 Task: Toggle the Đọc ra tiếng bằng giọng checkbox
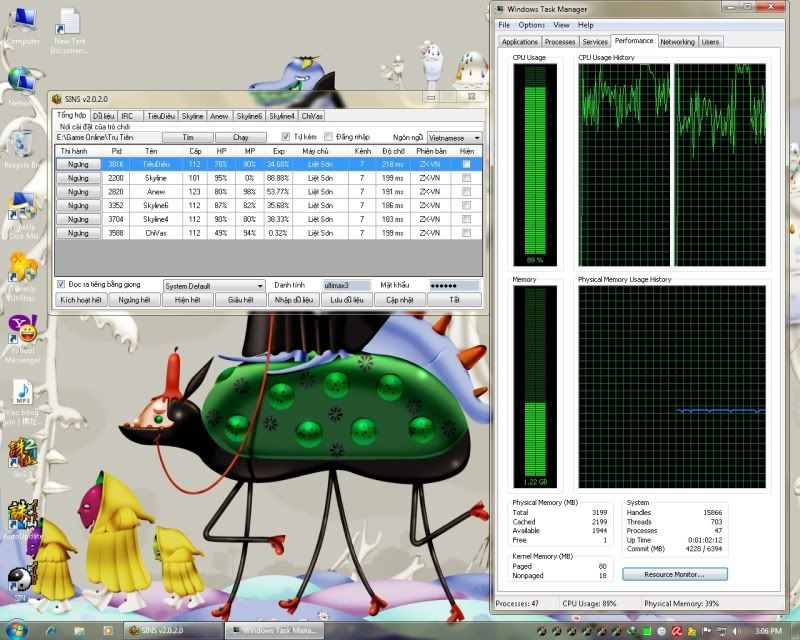(61, 284)
